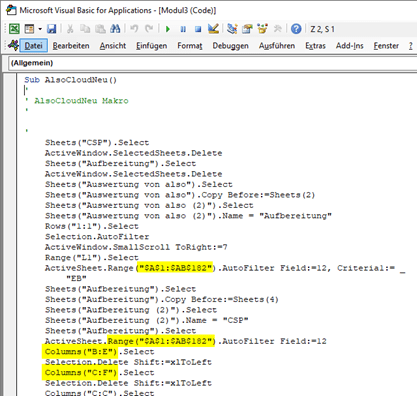This screenshot has height=396, width=417.
Task: Open the ? help menu
Action: [411, 46]
